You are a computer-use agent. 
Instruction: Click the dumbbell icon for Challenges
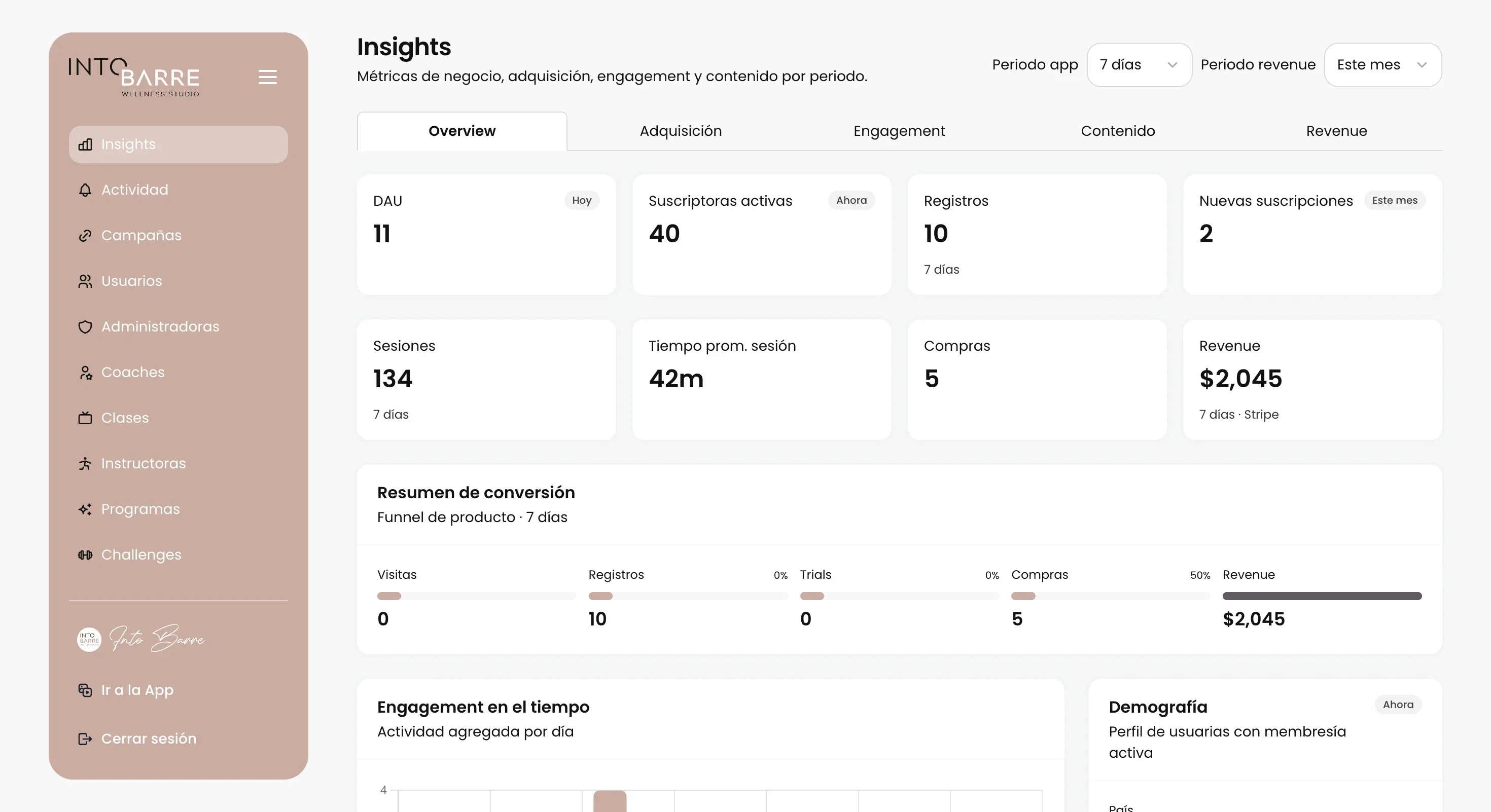[85, 555]
